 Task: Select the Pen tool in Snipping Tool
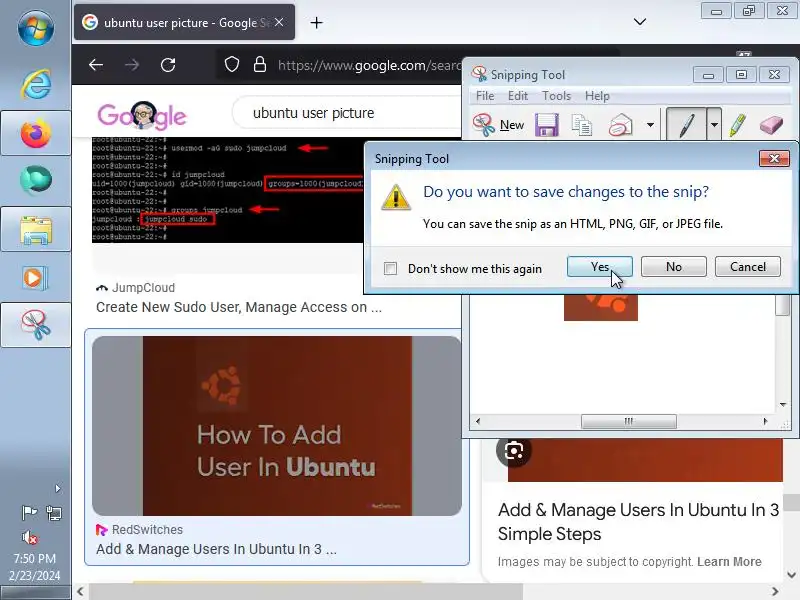pyautogui.click(x=686, y=124)
